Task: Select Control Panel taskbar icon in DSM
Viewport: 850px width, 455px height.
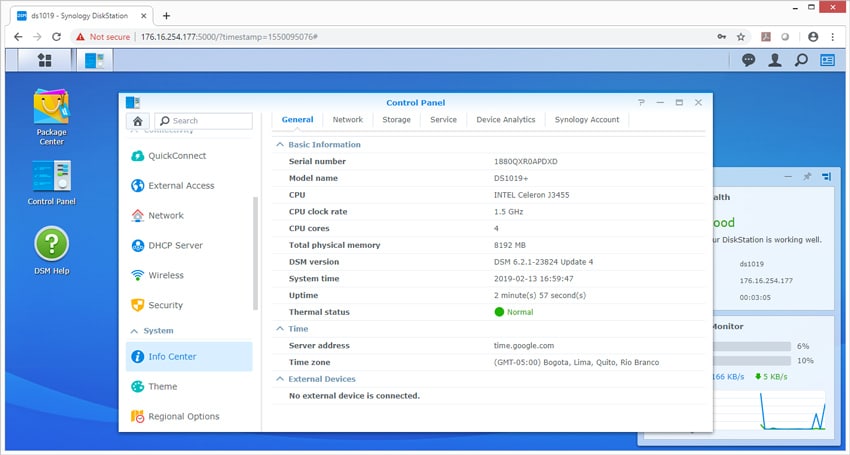Action: [94, 60]
